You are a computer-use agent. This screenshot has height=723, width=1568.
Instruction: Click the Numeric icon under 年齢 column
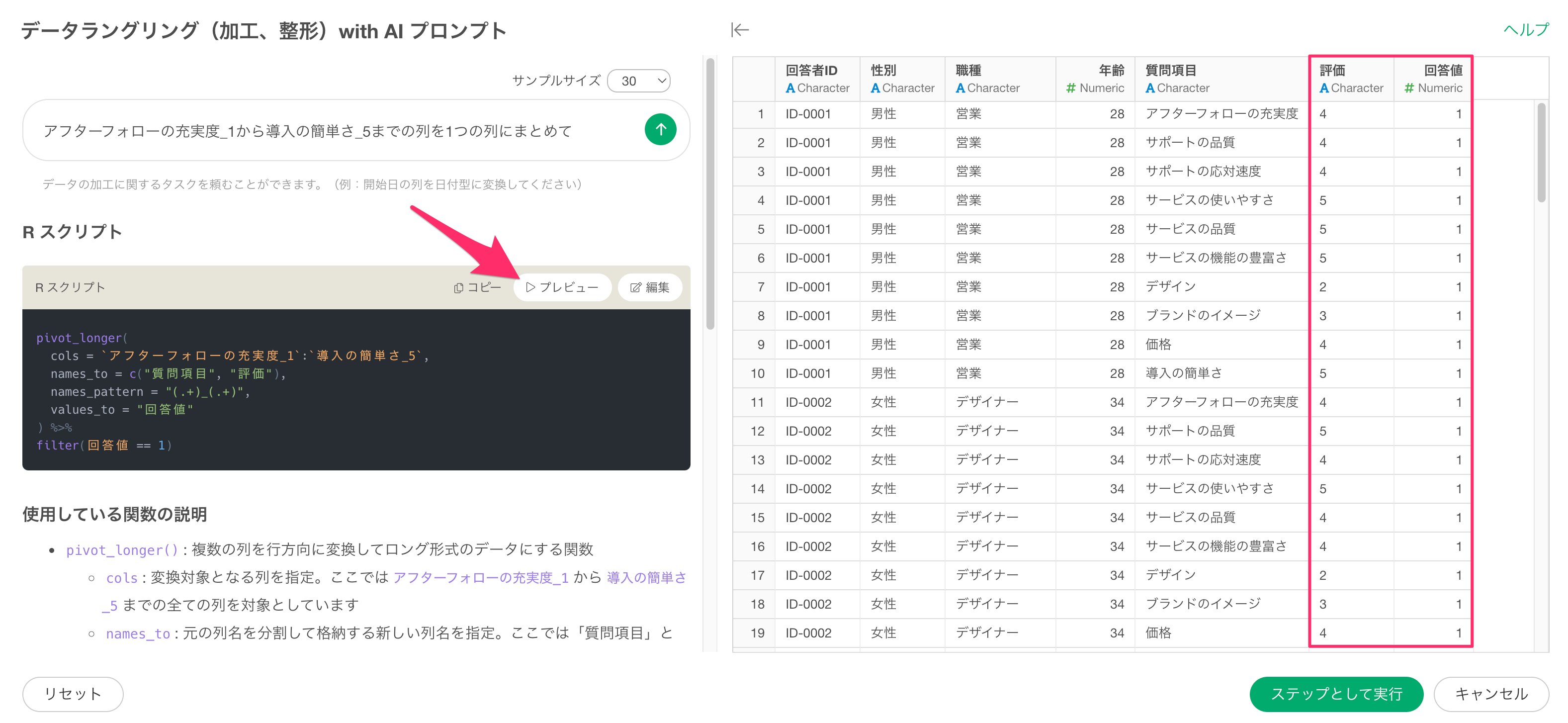click(x=1071, y=88)
